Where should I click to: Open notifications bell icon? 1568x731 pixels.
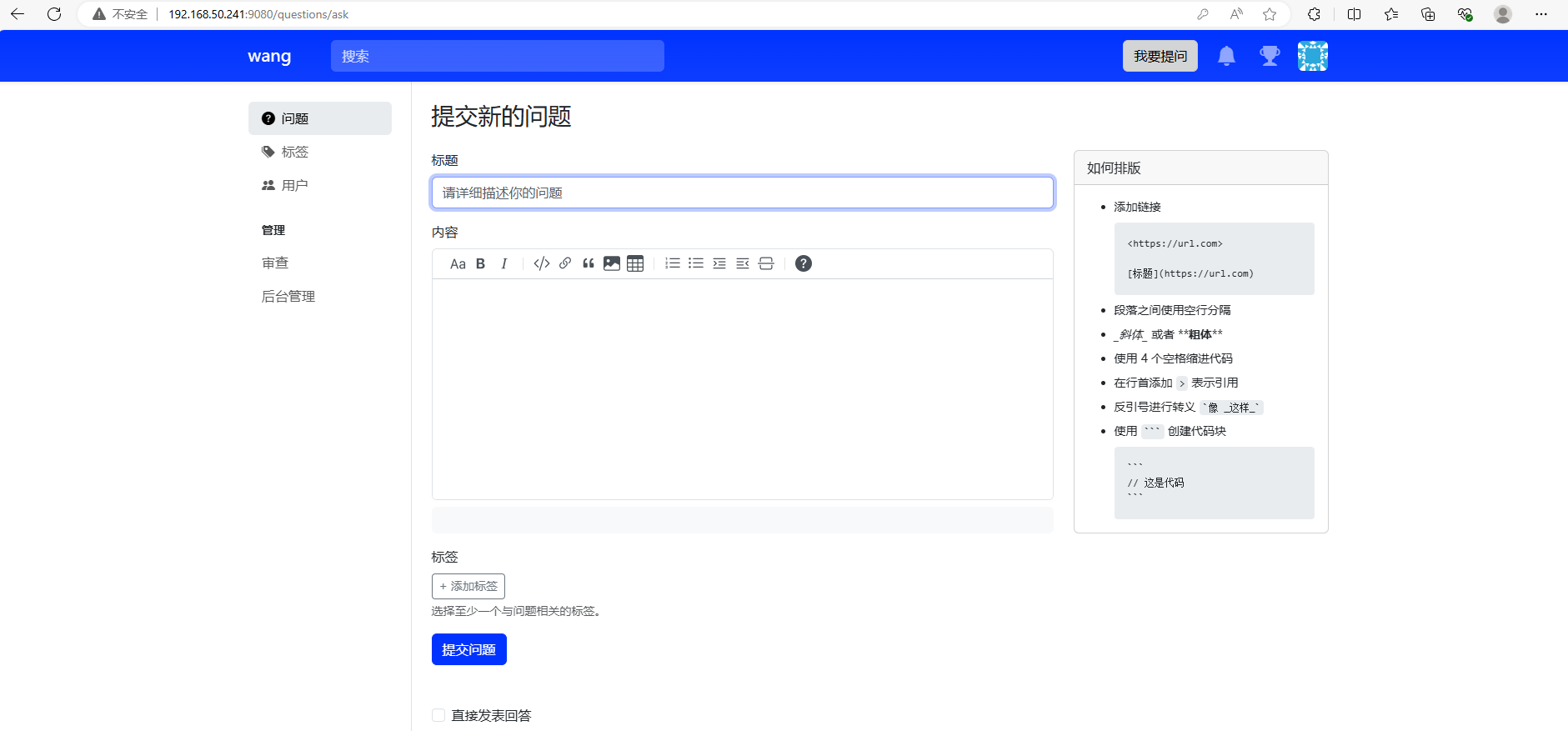tap(1226, 56)
